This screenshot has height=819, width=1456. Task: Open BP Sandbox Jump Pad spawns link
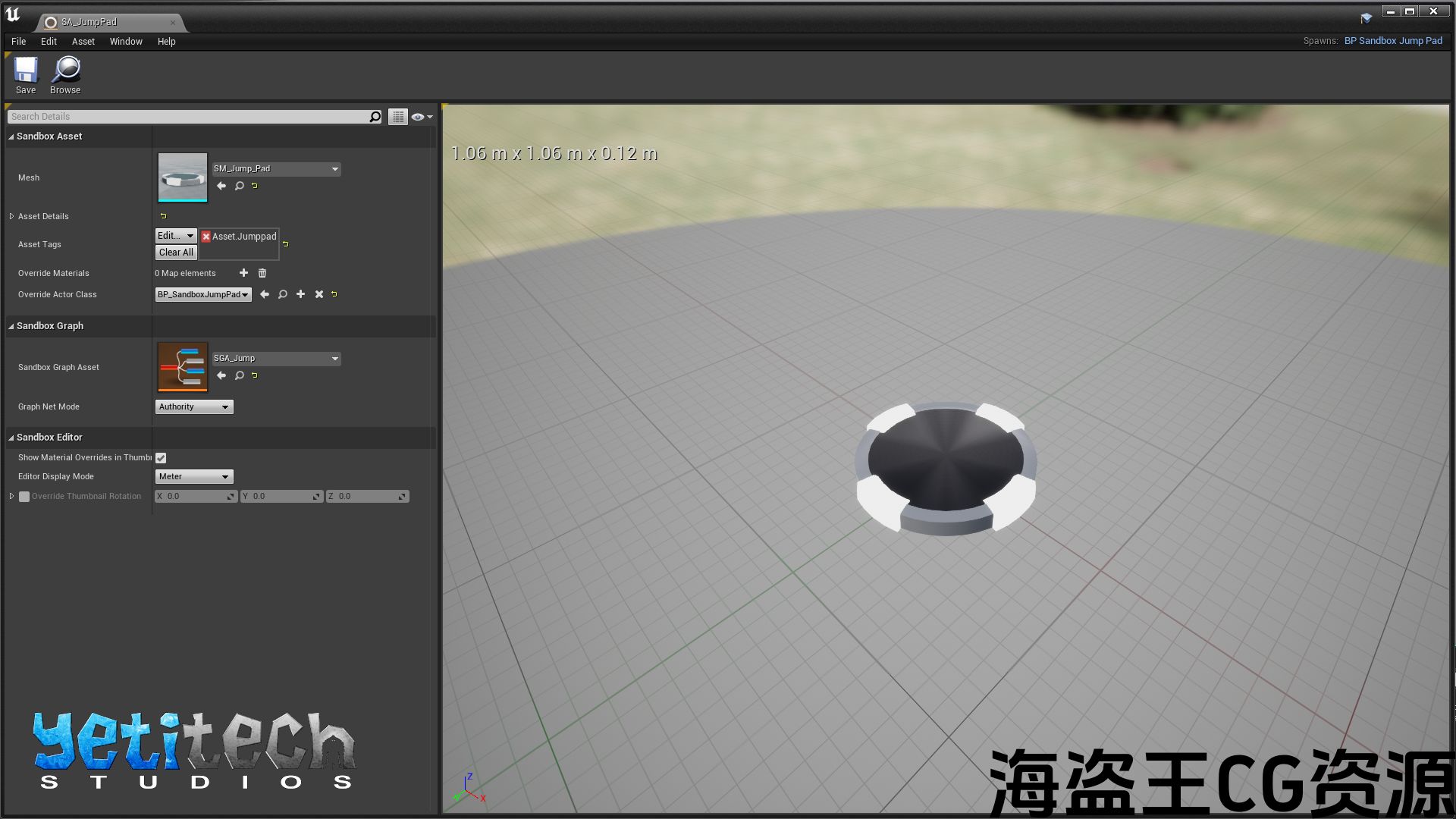[x=1393, y=41]
